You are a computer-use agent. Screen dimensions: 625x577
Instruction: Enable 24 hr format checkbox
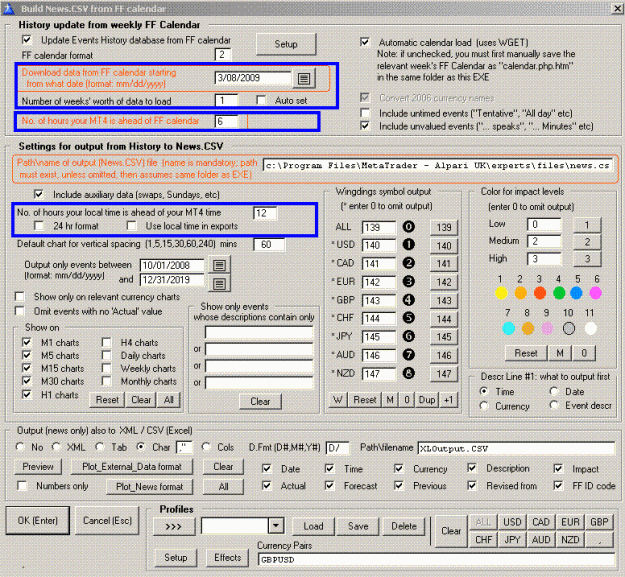pos(39,226)
